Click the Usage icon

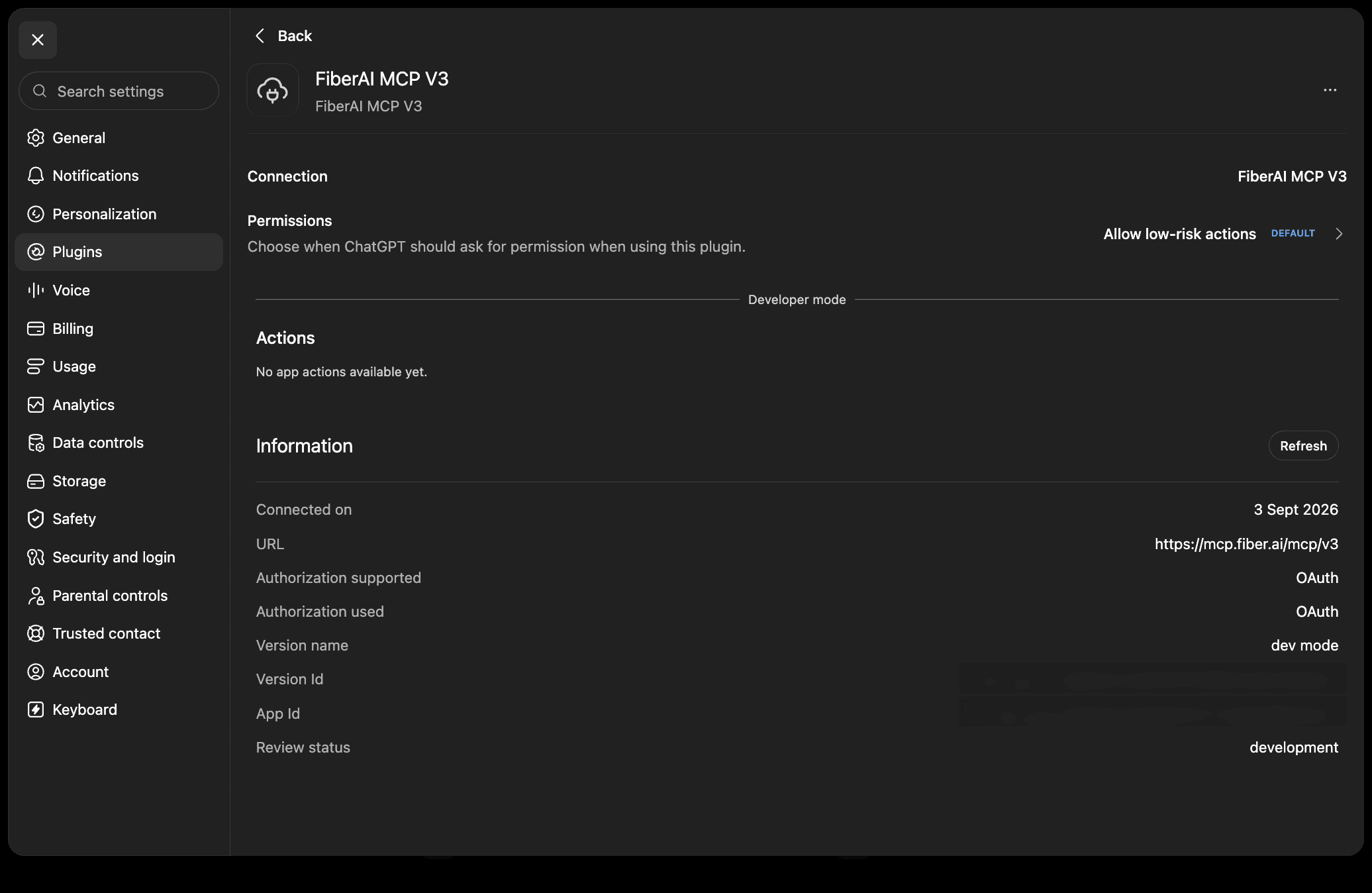click(36, 366)
